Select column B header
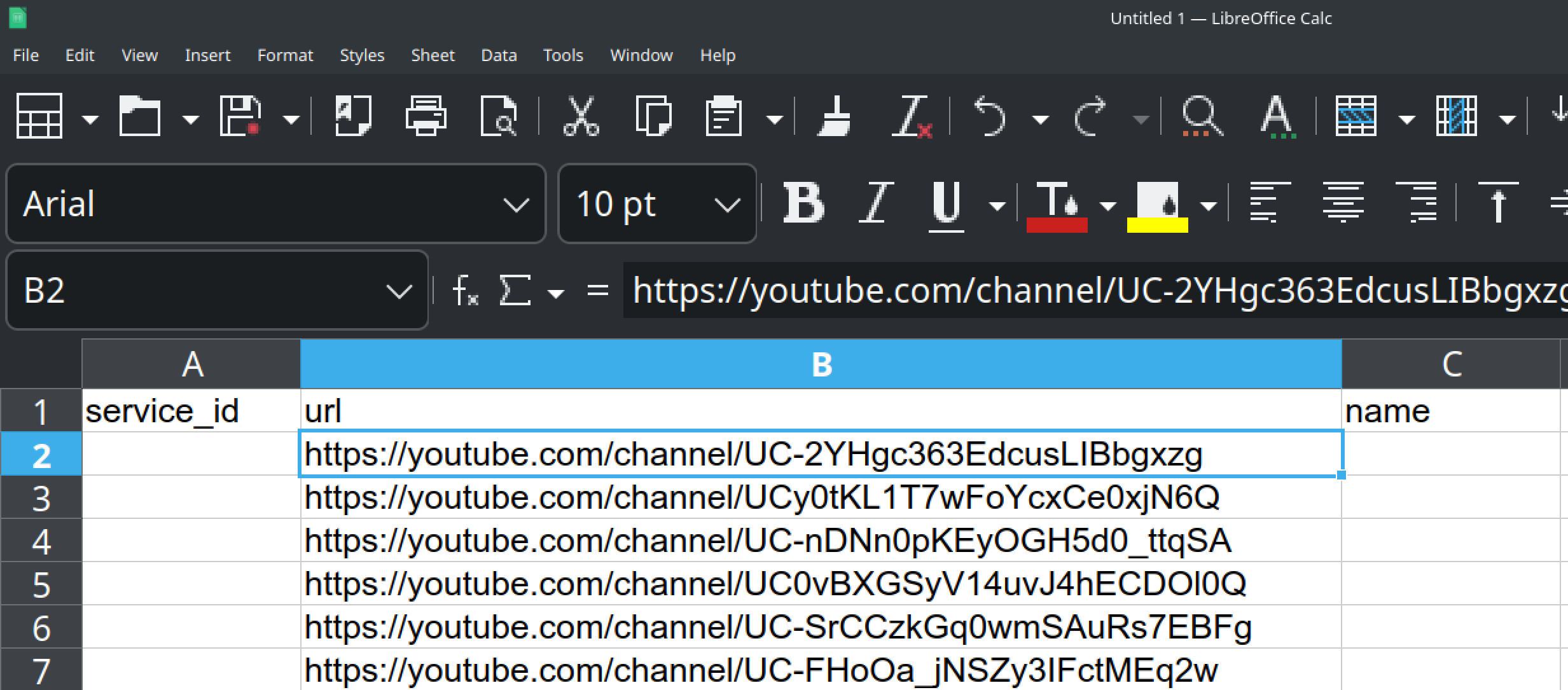 pos(821,364)
